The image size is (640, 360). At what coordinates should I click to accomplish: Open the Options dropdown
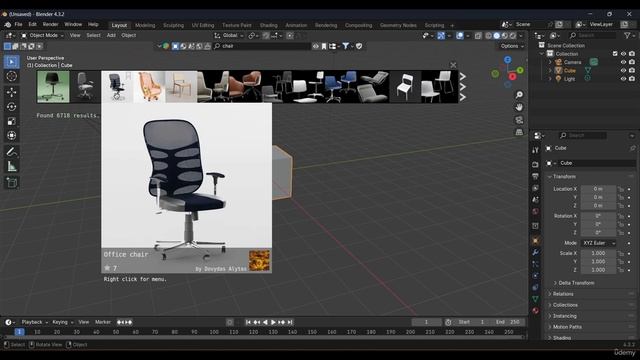(512, 46)
